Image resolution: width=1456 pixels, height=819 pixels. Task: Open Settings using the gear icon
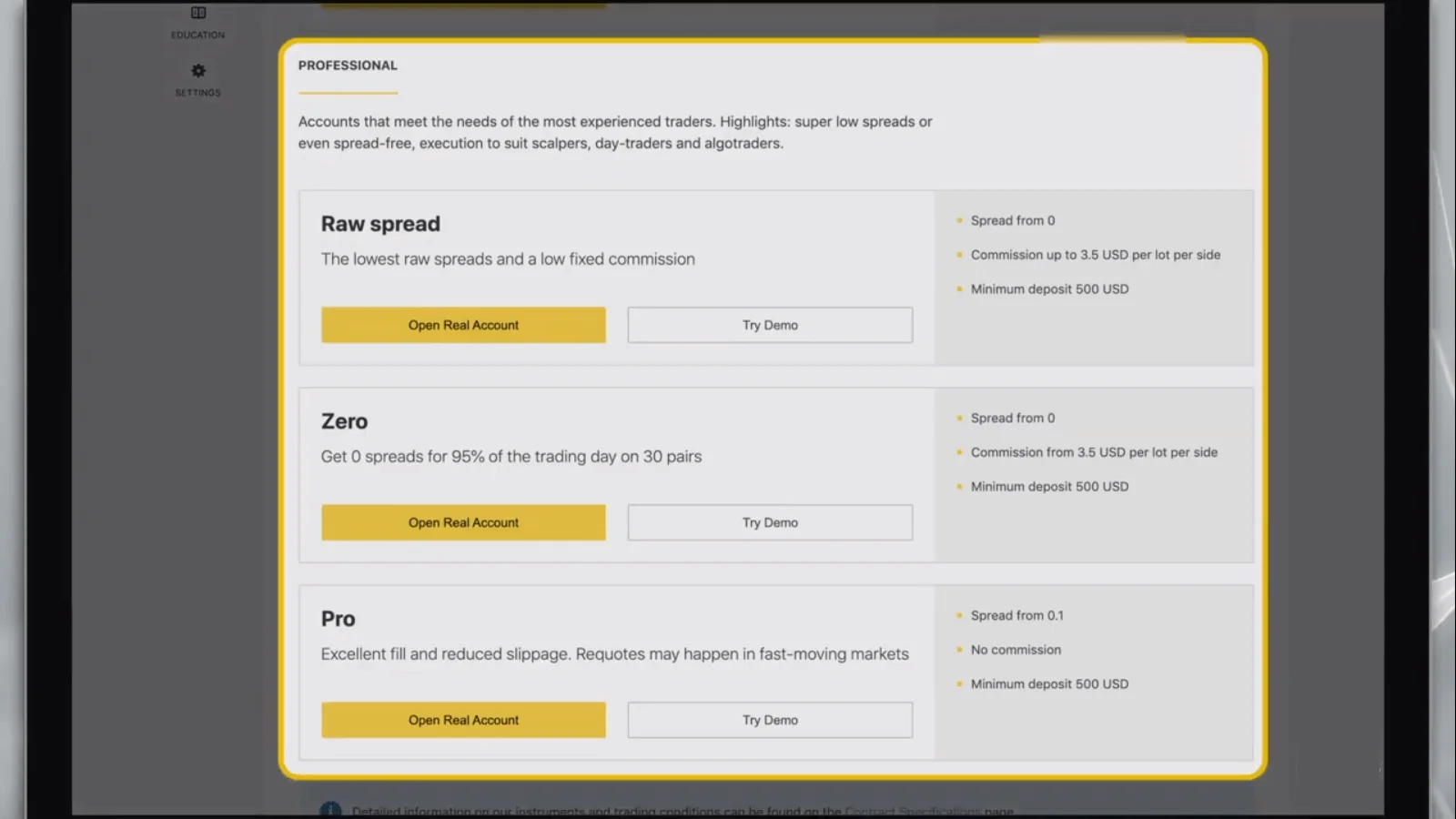point(197,70)
